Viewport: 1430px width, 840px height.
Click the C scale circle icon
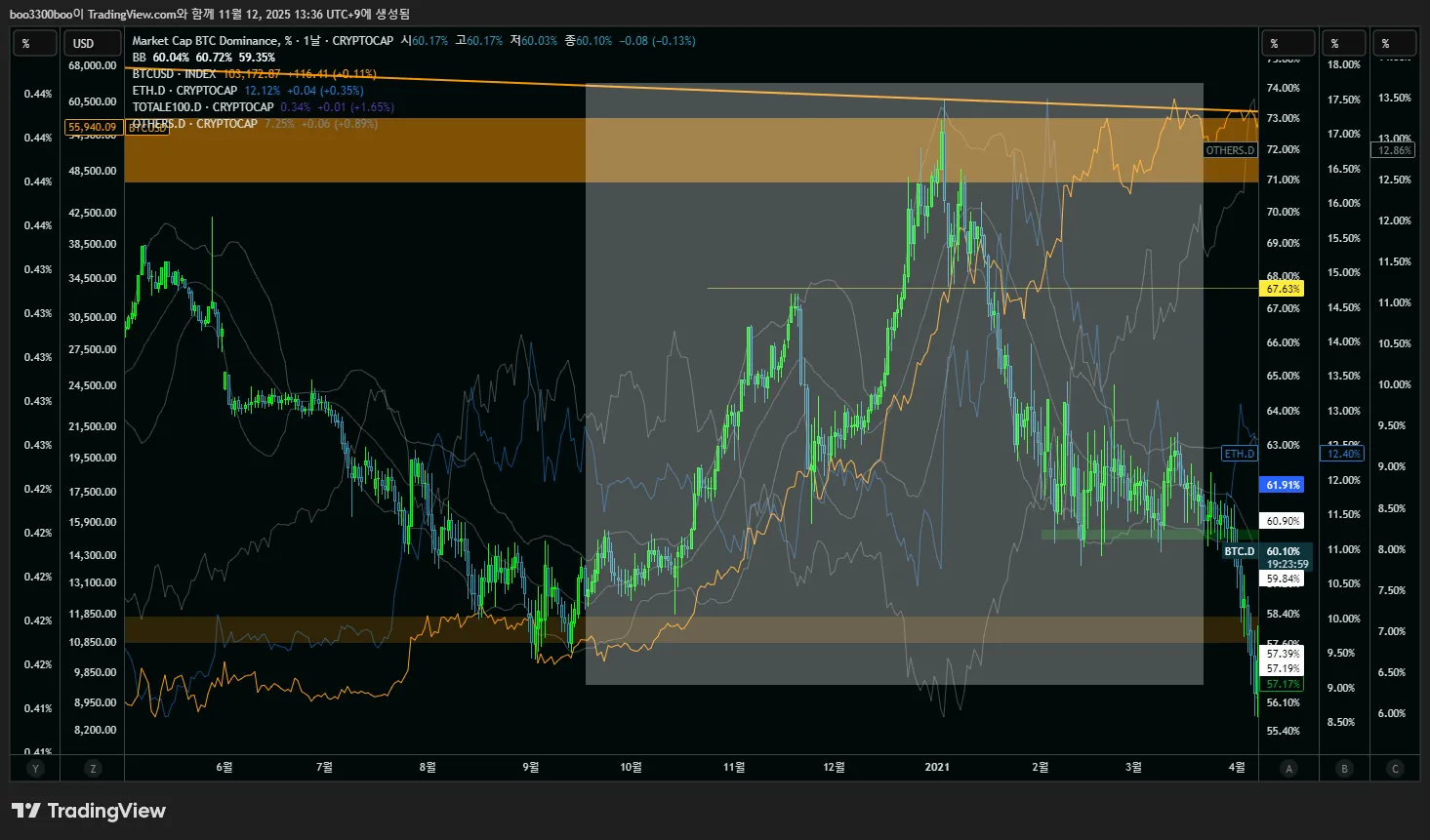coord(1395,769)
